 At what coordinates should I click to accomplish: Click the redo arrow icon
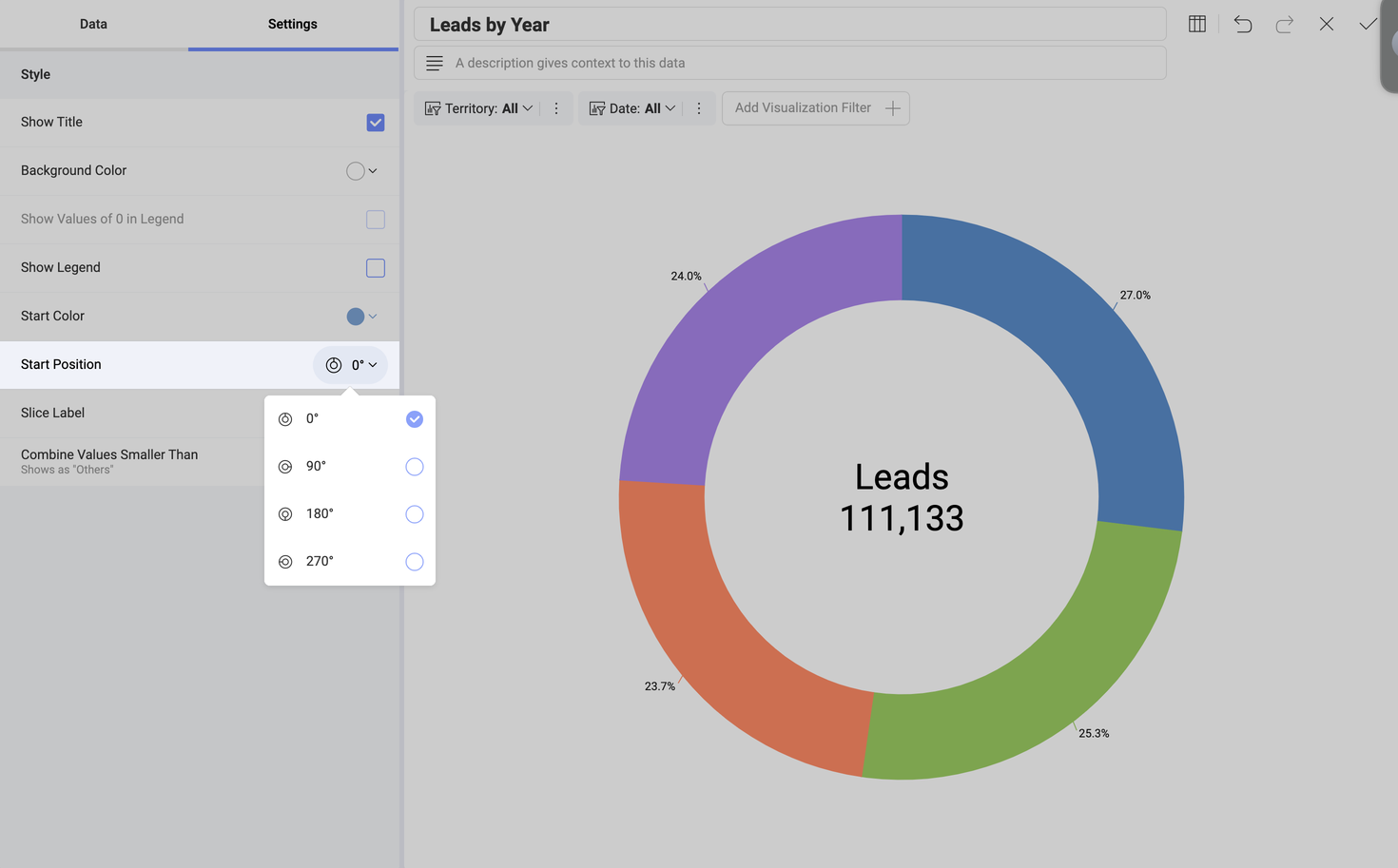(x=1285, y=24)
